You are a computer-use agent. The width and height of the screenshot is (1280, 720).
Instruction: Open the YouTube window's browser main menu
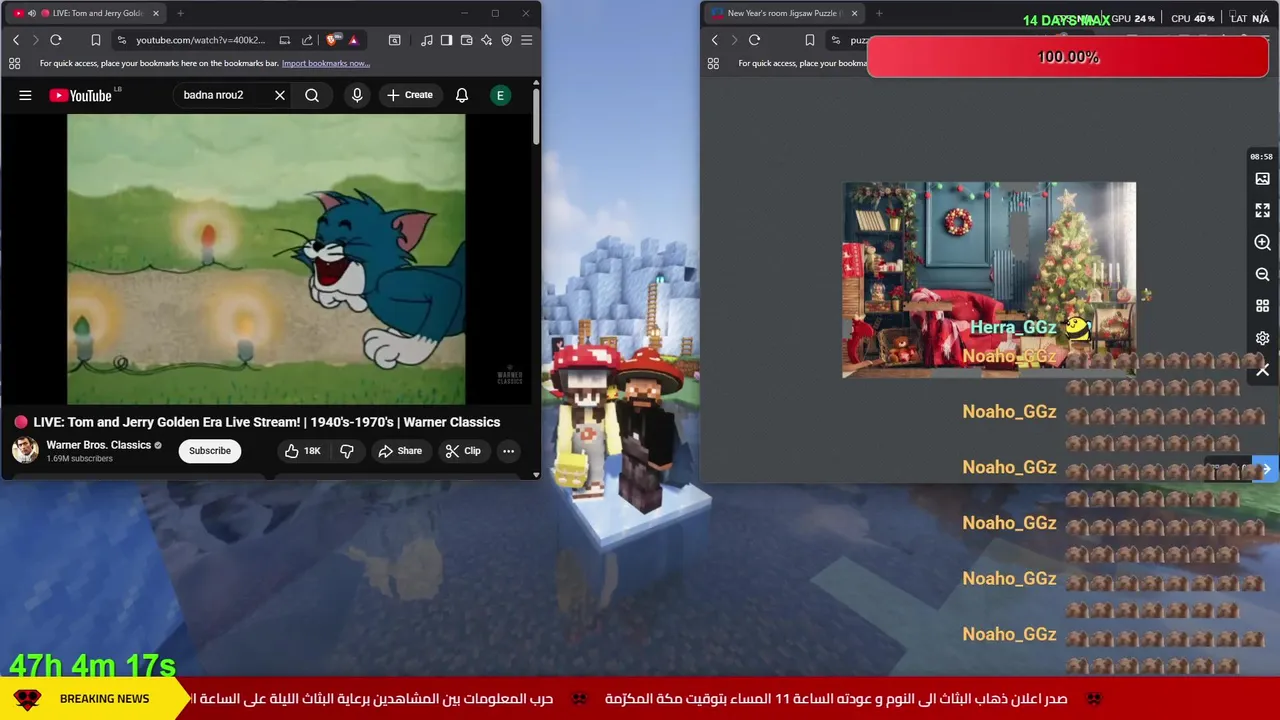click(x=526, y=40)
